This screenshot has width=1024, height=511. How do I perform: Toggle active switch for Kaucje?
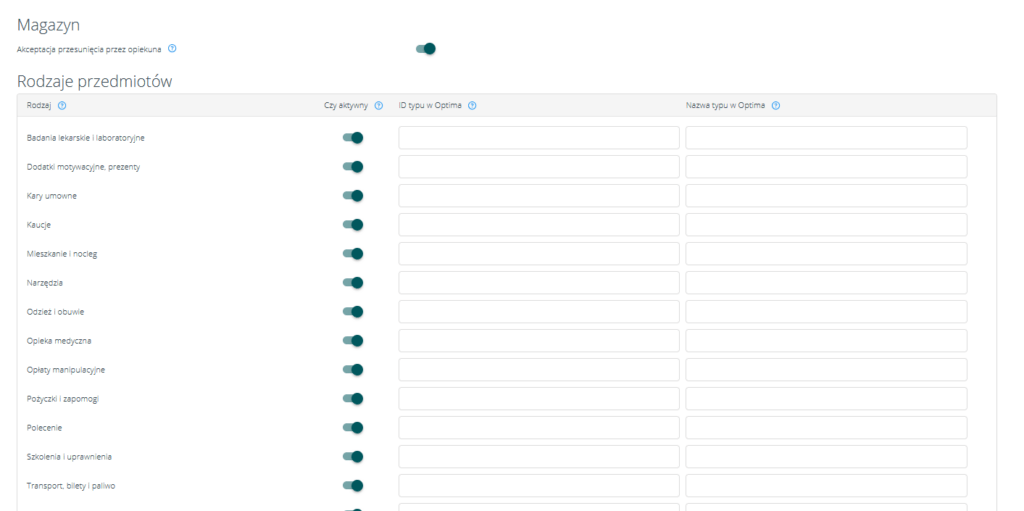(352, 225)
